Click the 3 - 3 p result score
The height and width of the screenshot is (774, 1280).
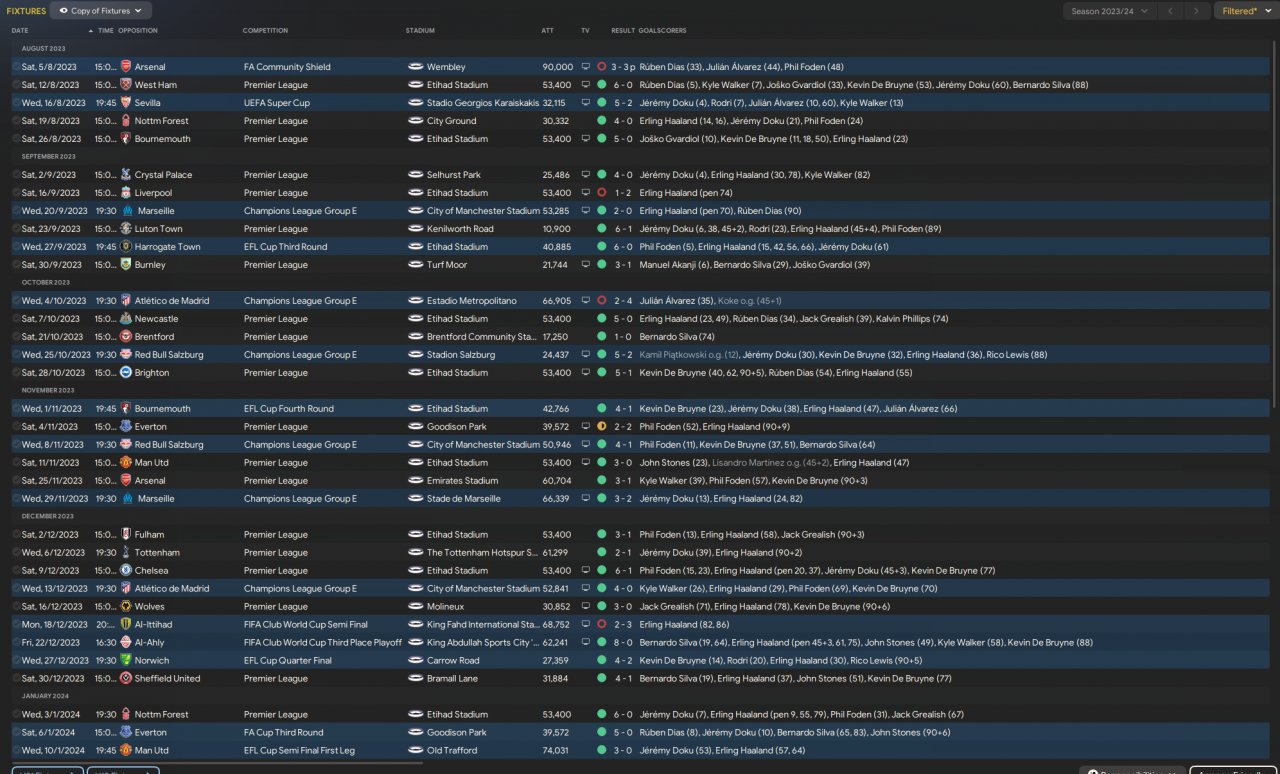click(x=624, y=67)
